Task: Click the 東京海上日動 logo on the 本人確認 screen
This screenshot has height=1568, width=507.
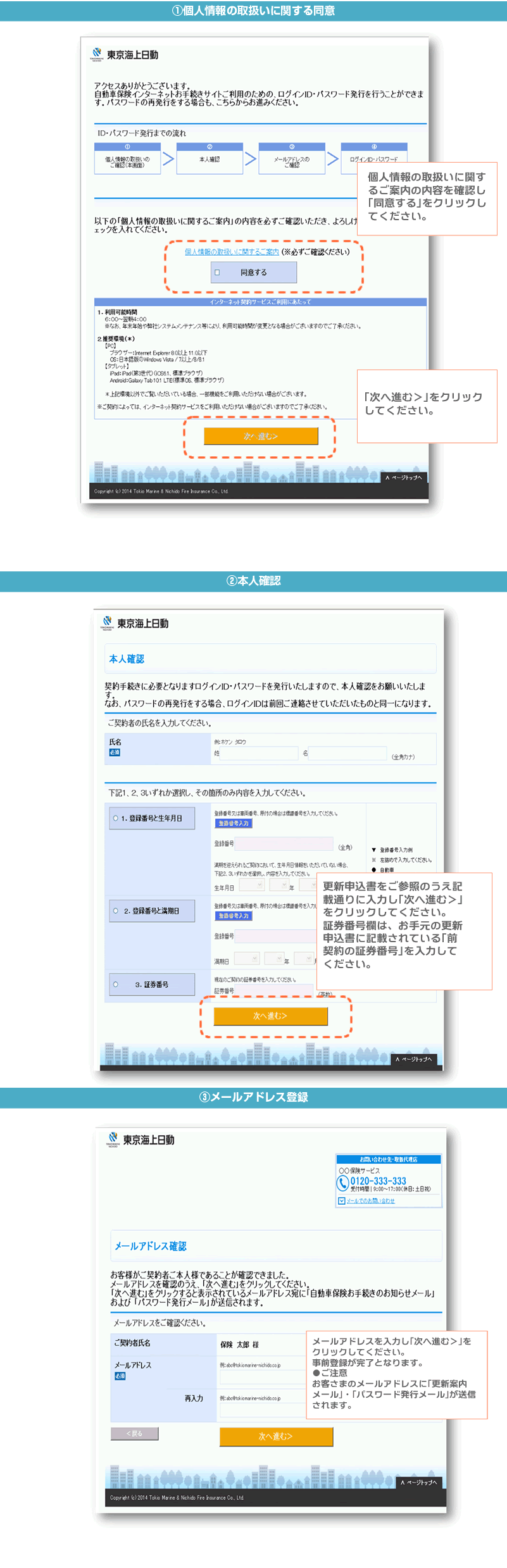Action: (135, 623)
